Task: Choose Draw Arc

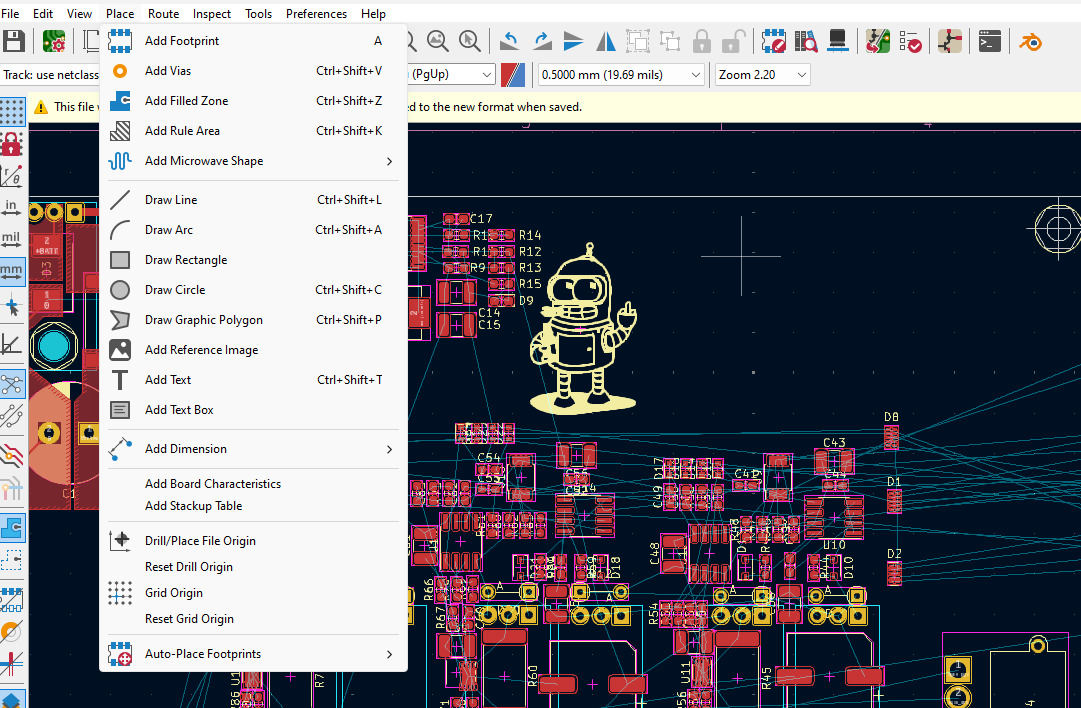Action: [x=253, y=230]
